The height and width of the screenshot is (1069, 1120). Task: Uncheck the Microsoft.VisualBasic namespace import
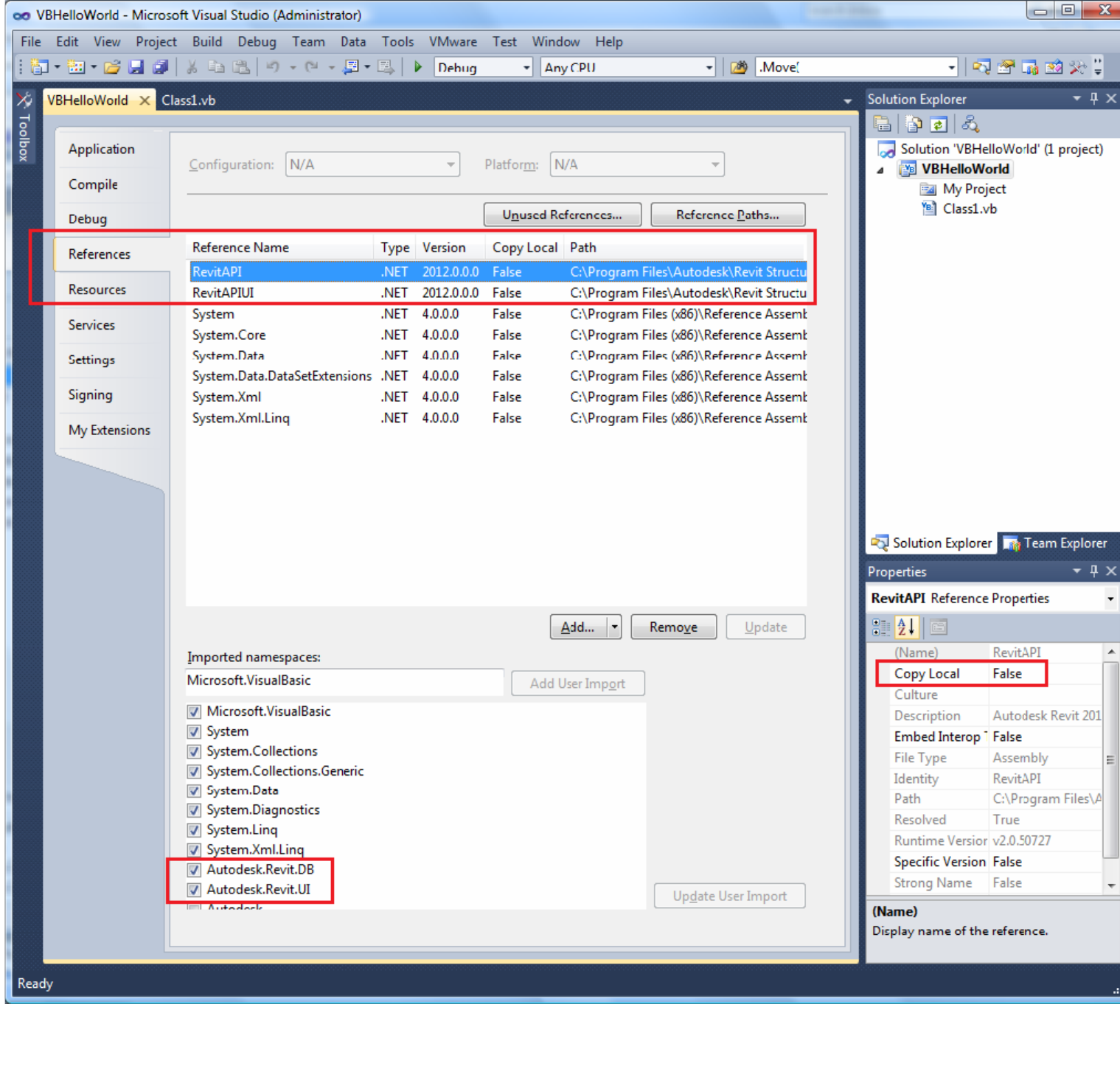pos(194,711)
